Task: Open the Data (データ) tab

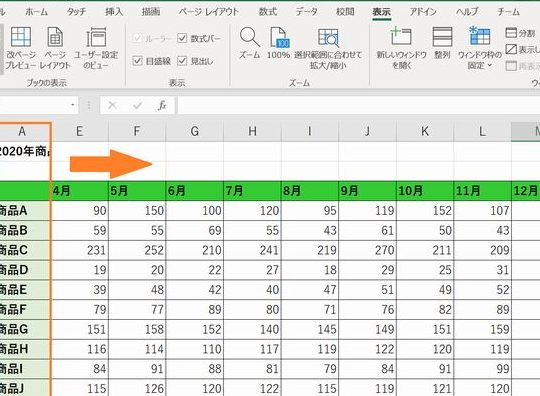Action: (x=306, y=12)
